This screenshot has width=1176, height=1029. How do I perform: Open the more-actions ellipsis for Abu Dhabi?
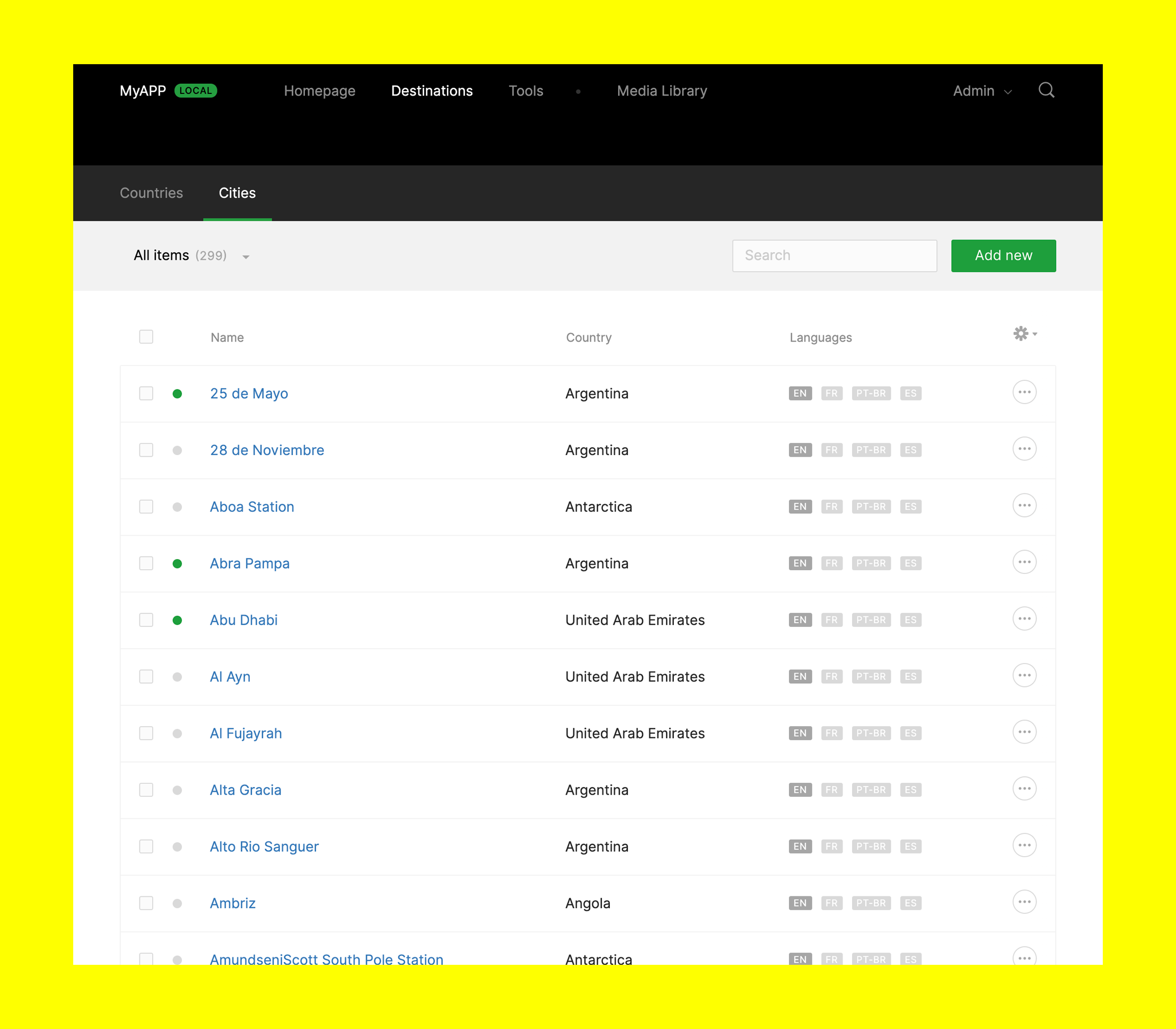click(x=1024, y=619)
